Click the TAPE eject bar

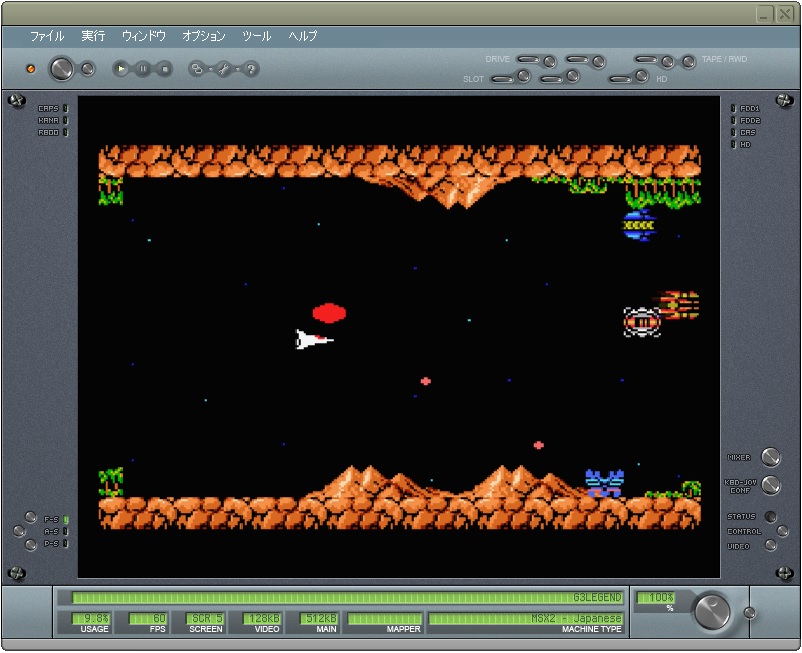tap(646, 59)
